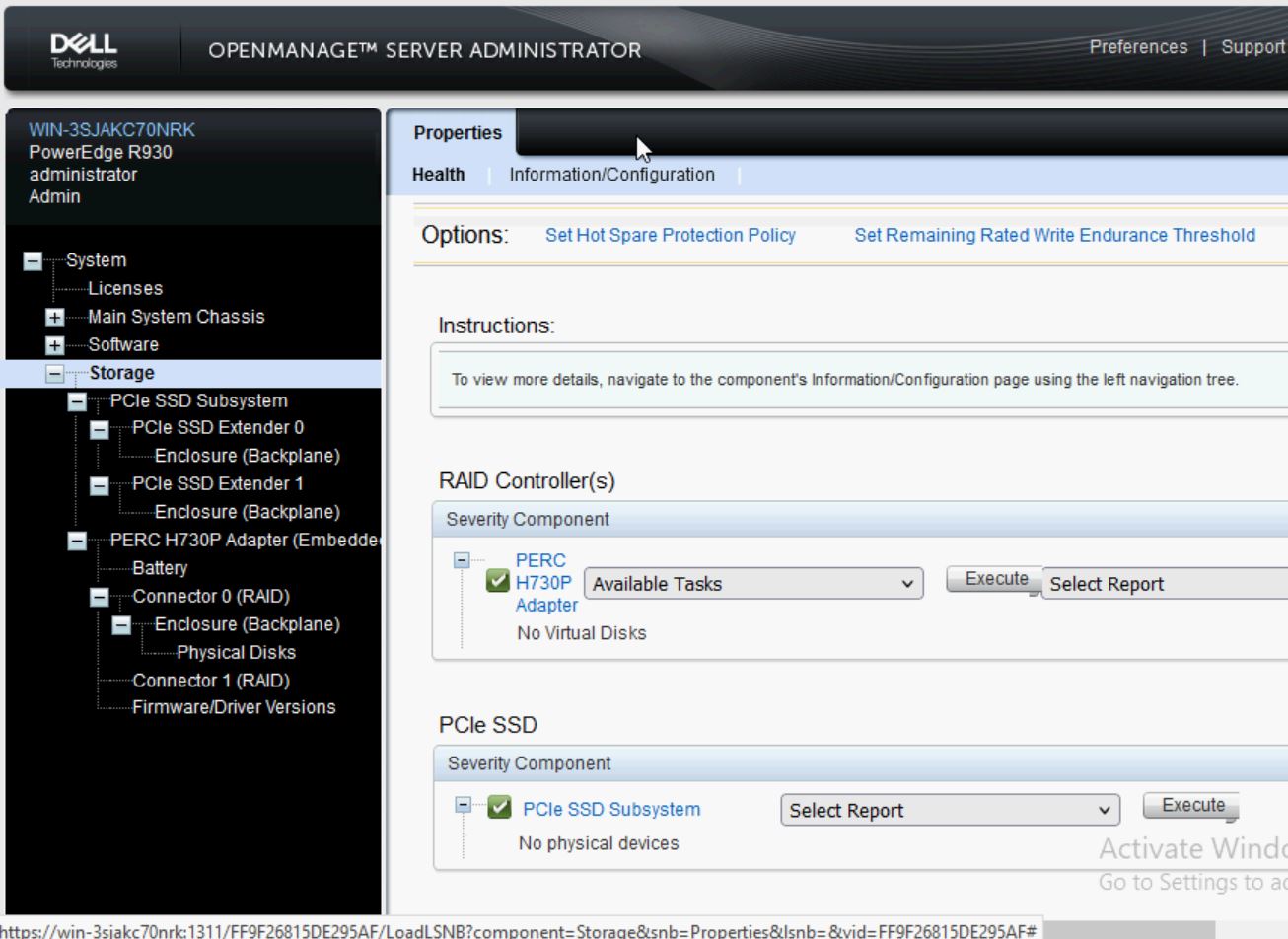1288x939 pixels.
Task: Click 'PowerEdge R930' model text
Action: tap(101, 152)
